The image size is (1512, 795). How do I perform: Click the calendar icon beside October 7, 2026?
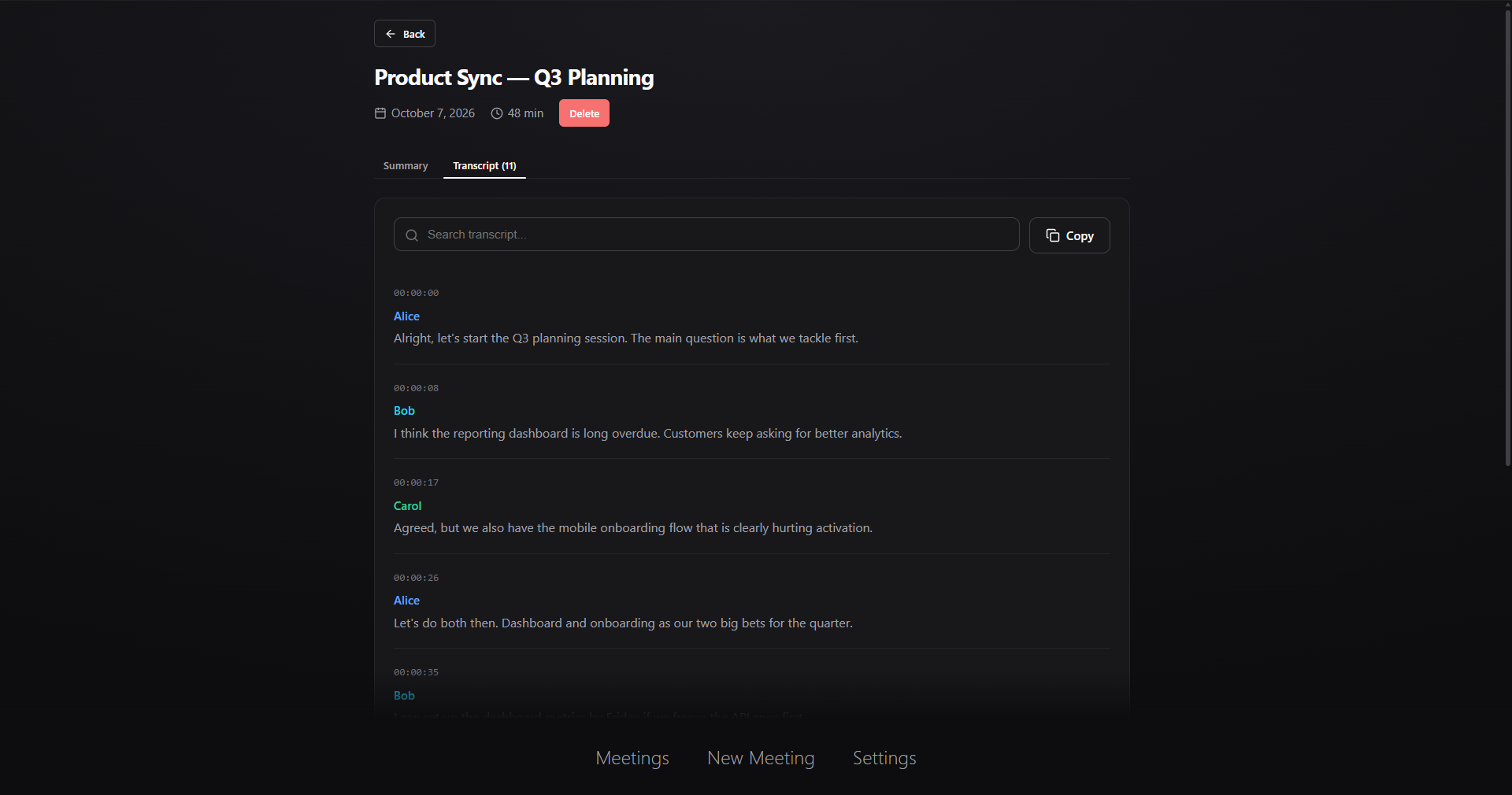pos(380,113)
